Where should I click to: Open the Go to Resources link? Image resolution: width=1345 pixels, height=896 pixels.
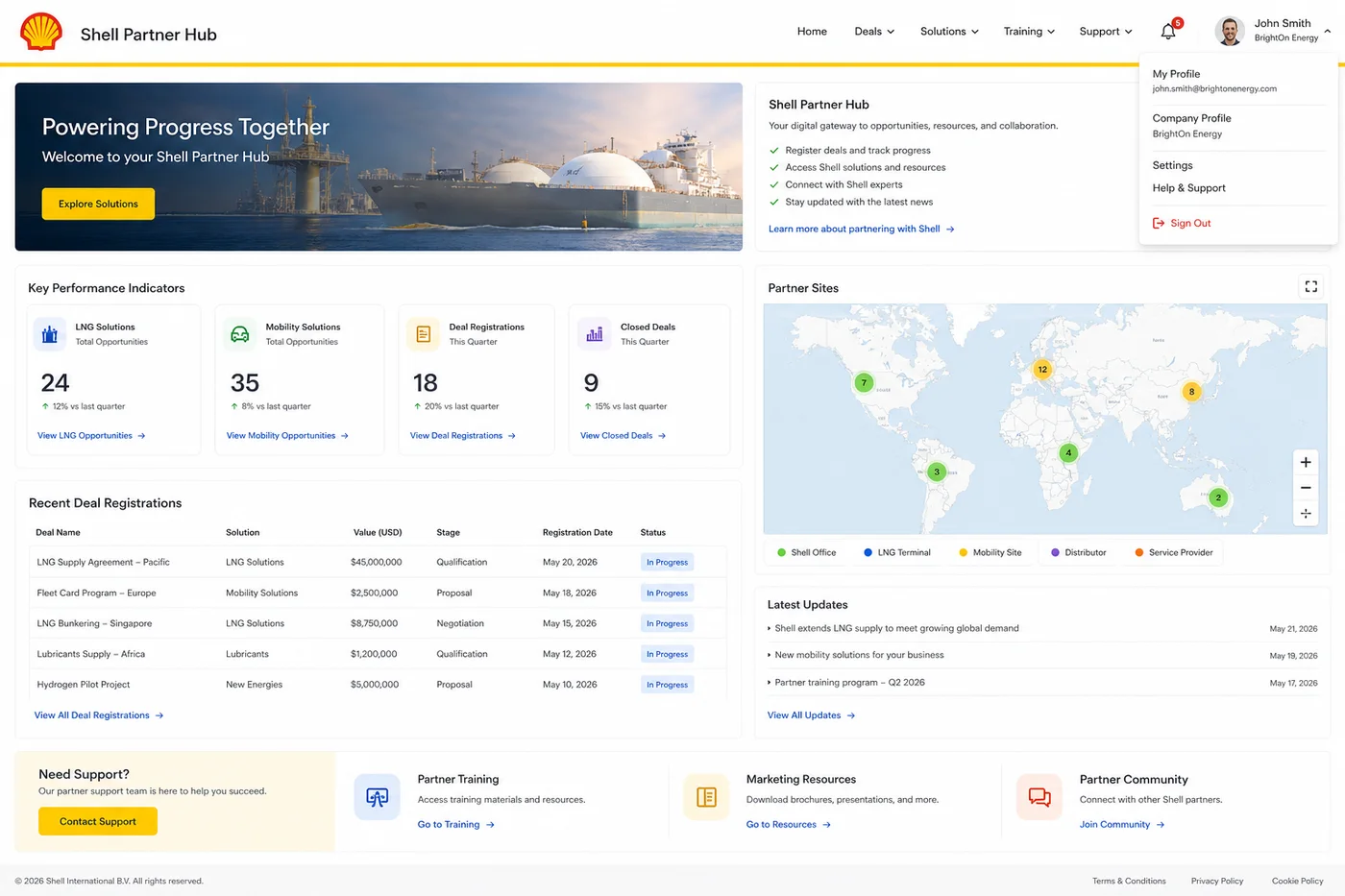click(x=789, y=825)
